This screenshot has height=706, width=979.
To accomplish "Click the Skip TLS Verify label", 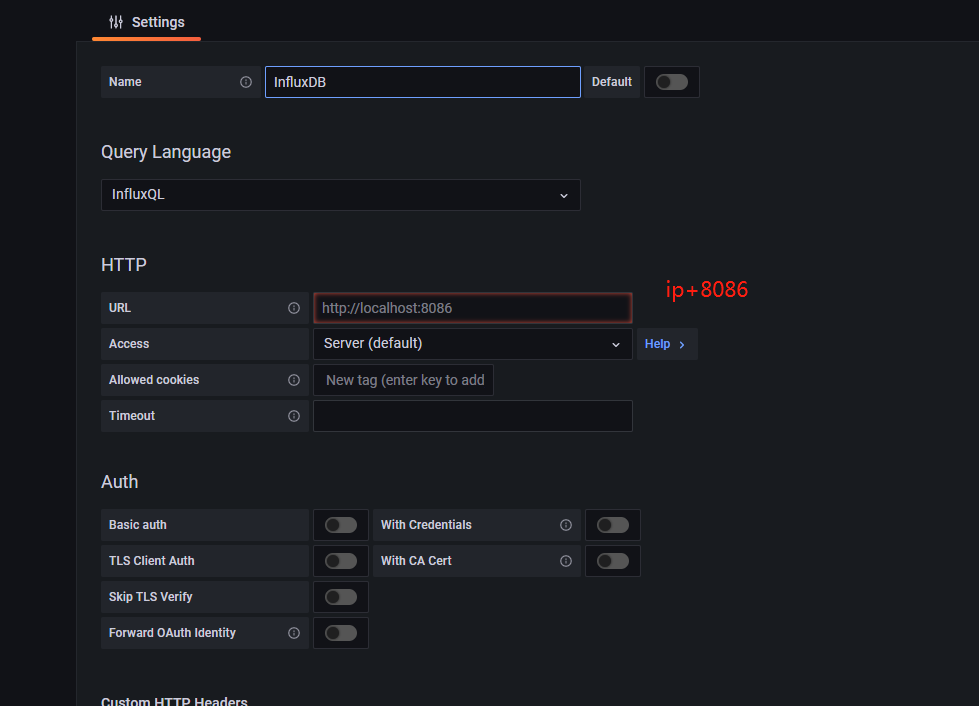I will [x=150, y=597].
